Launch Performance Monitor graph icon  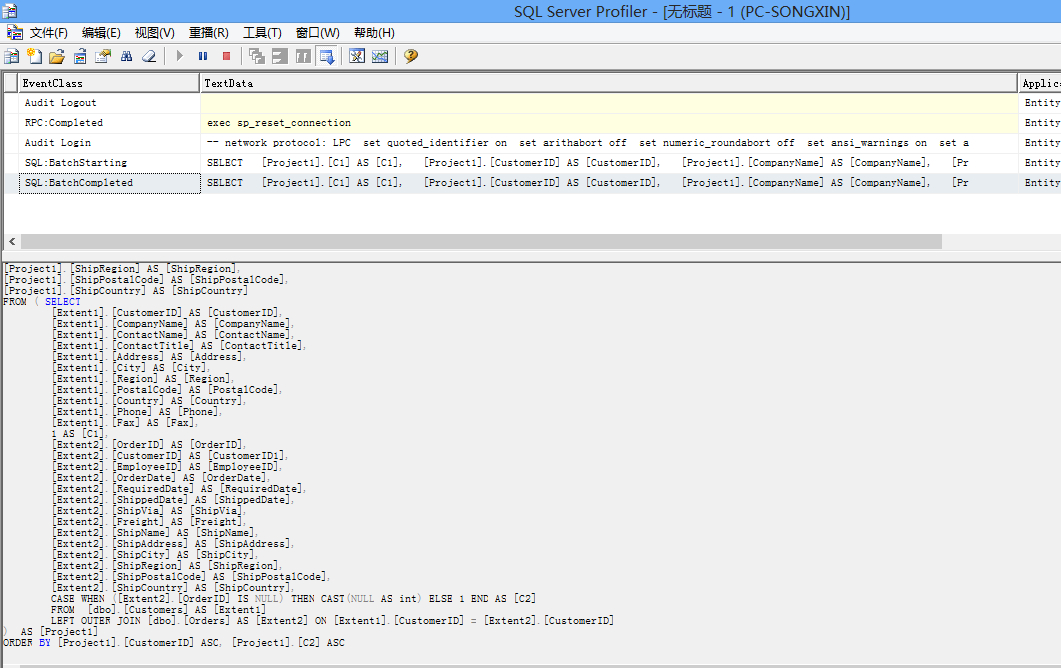click(x=380, y=56)
